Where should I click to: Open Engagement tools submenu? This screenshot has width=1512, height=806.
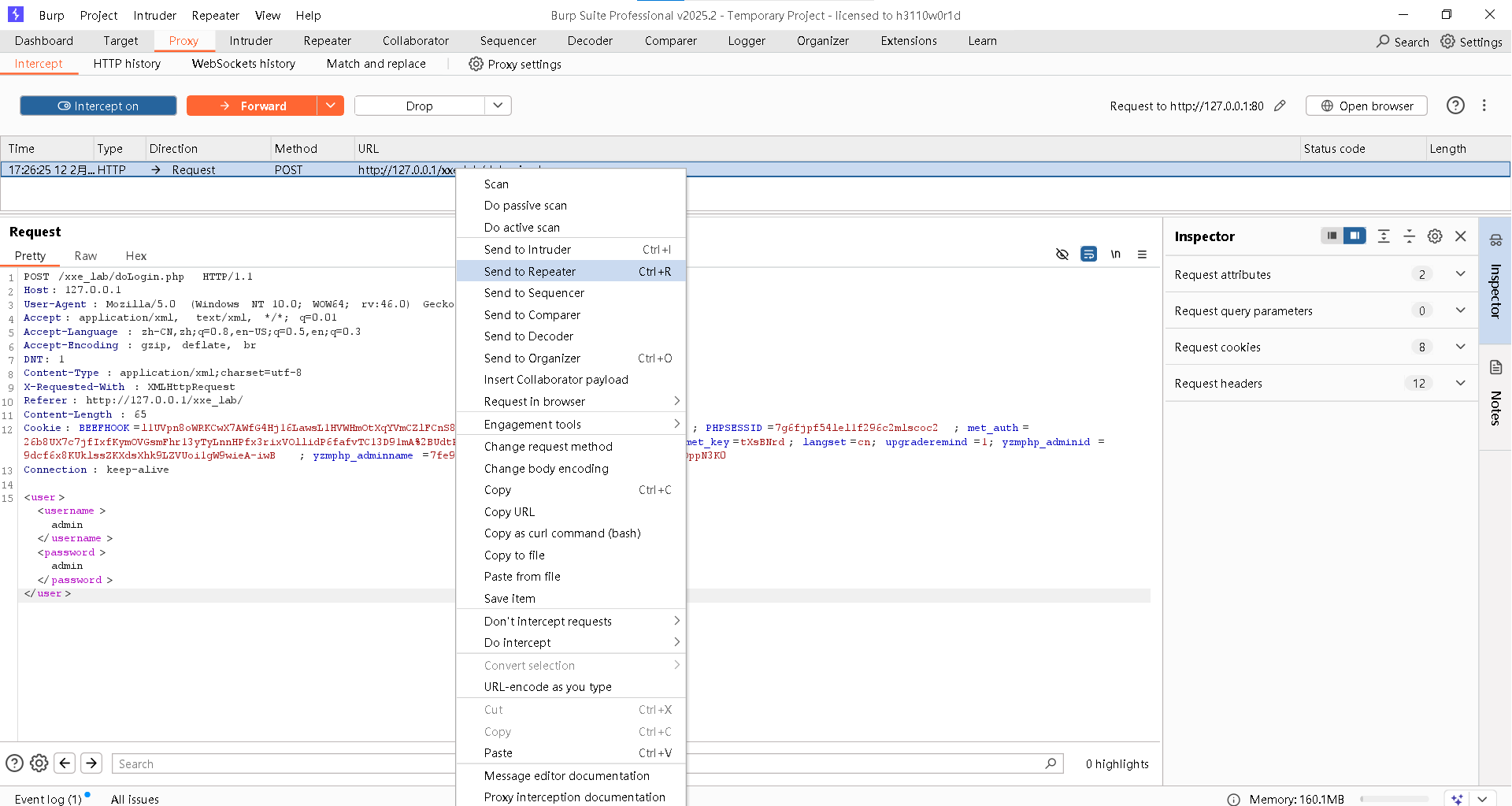point(571,424)
